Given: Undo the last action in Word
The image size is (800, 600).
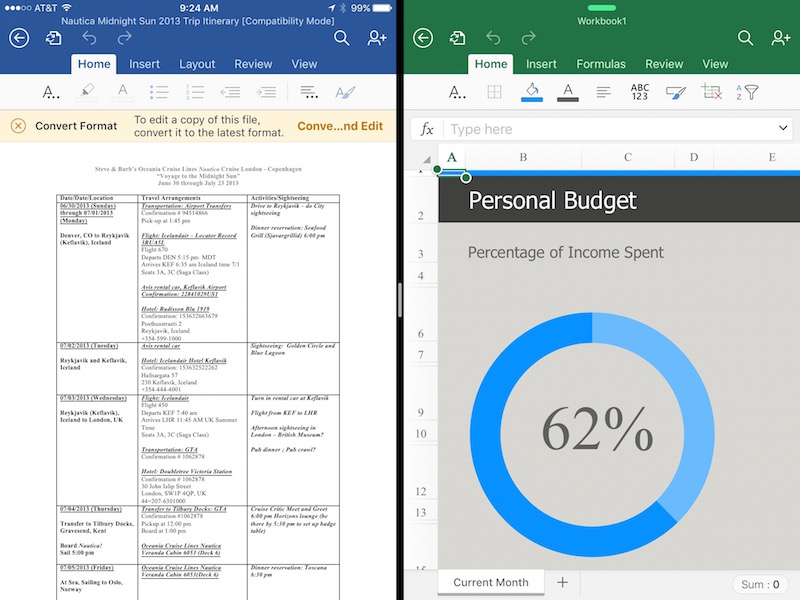Looking at the screenshot, I should (89, 38).
